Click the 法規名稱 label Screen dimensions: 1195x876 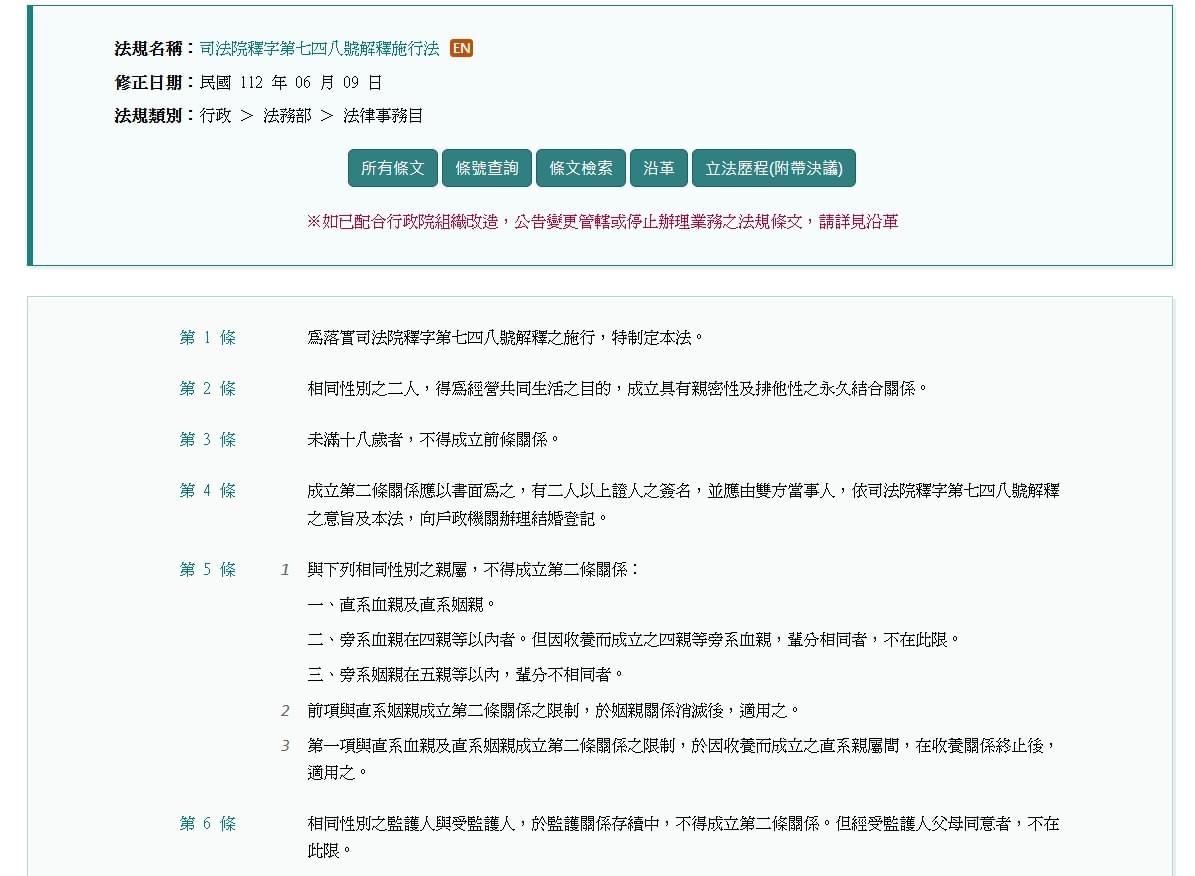click(154, 49)
